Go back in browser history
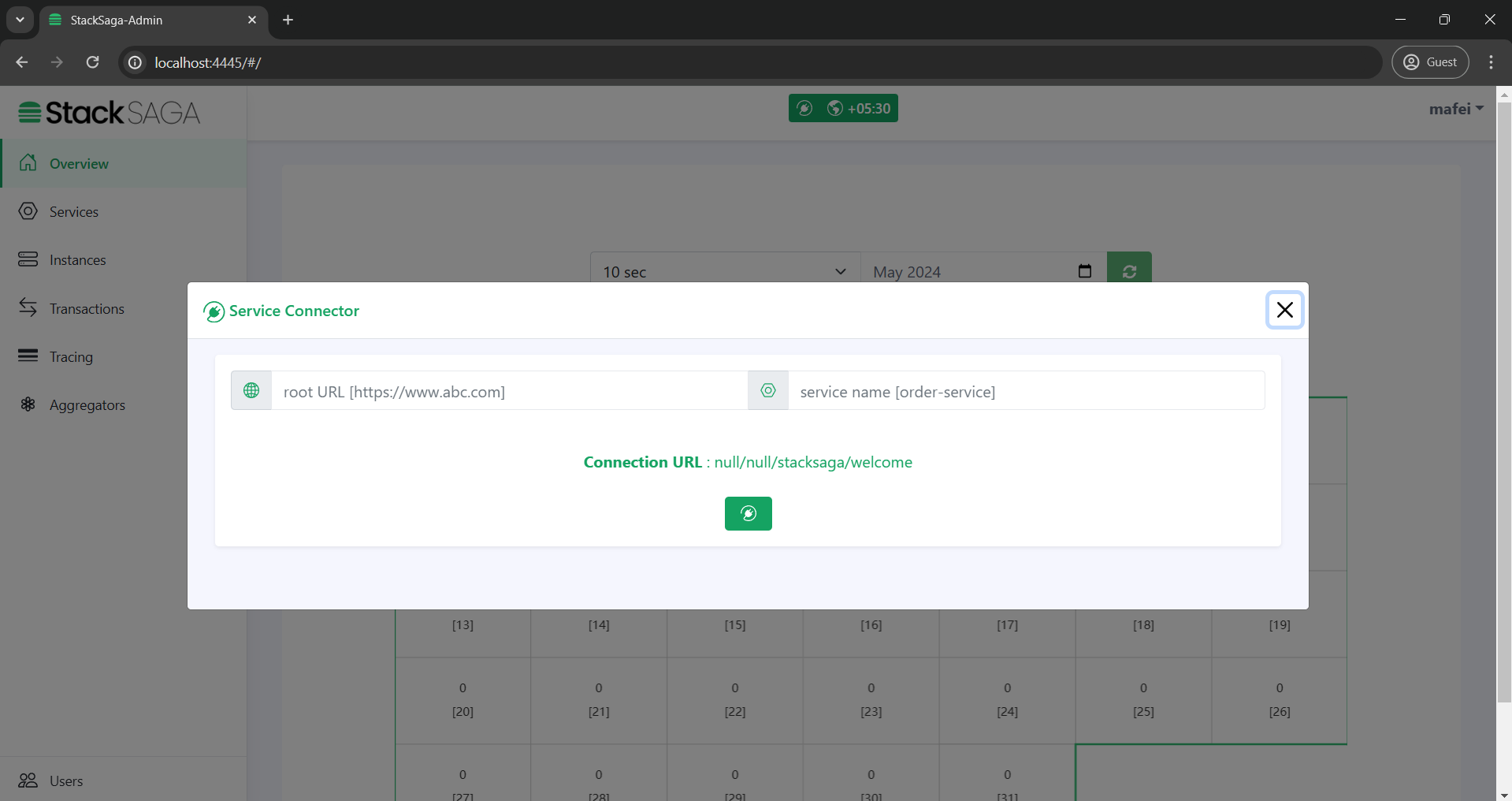 [22, 62]
